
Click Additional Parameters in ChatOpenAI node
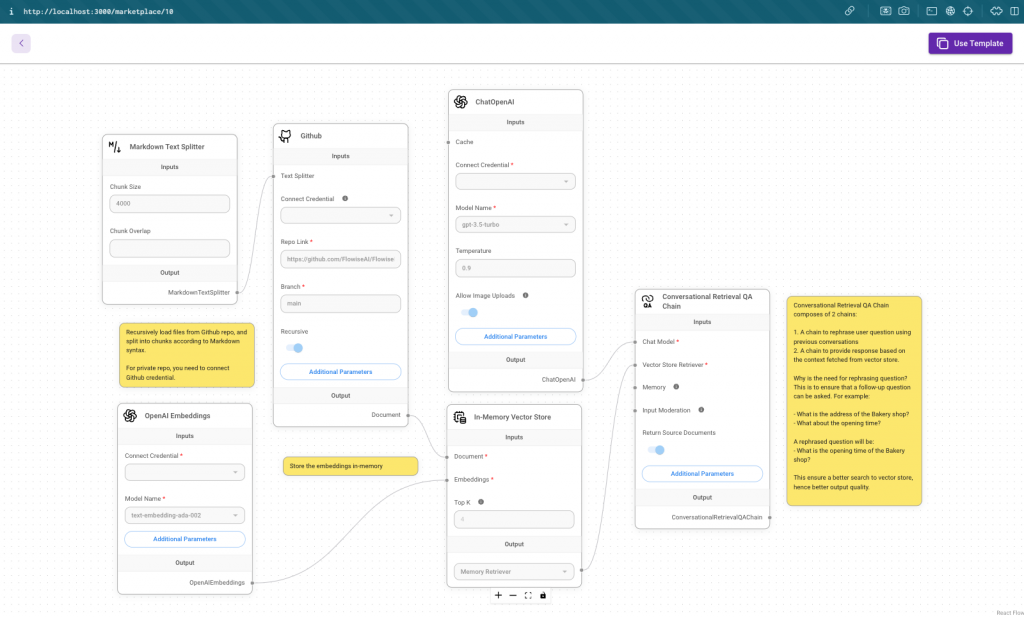tap(515, 336)
